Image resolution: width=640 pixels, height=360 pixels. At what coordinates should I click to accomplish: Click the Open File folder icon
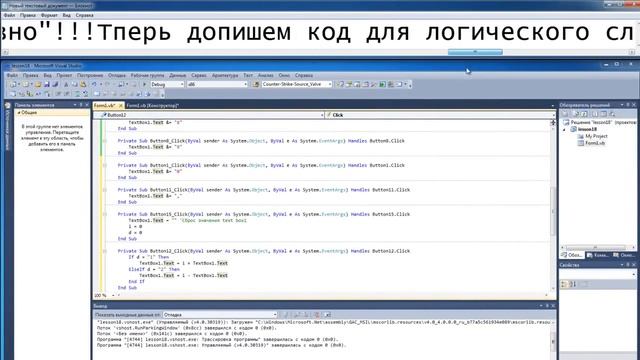click(38, 84)
